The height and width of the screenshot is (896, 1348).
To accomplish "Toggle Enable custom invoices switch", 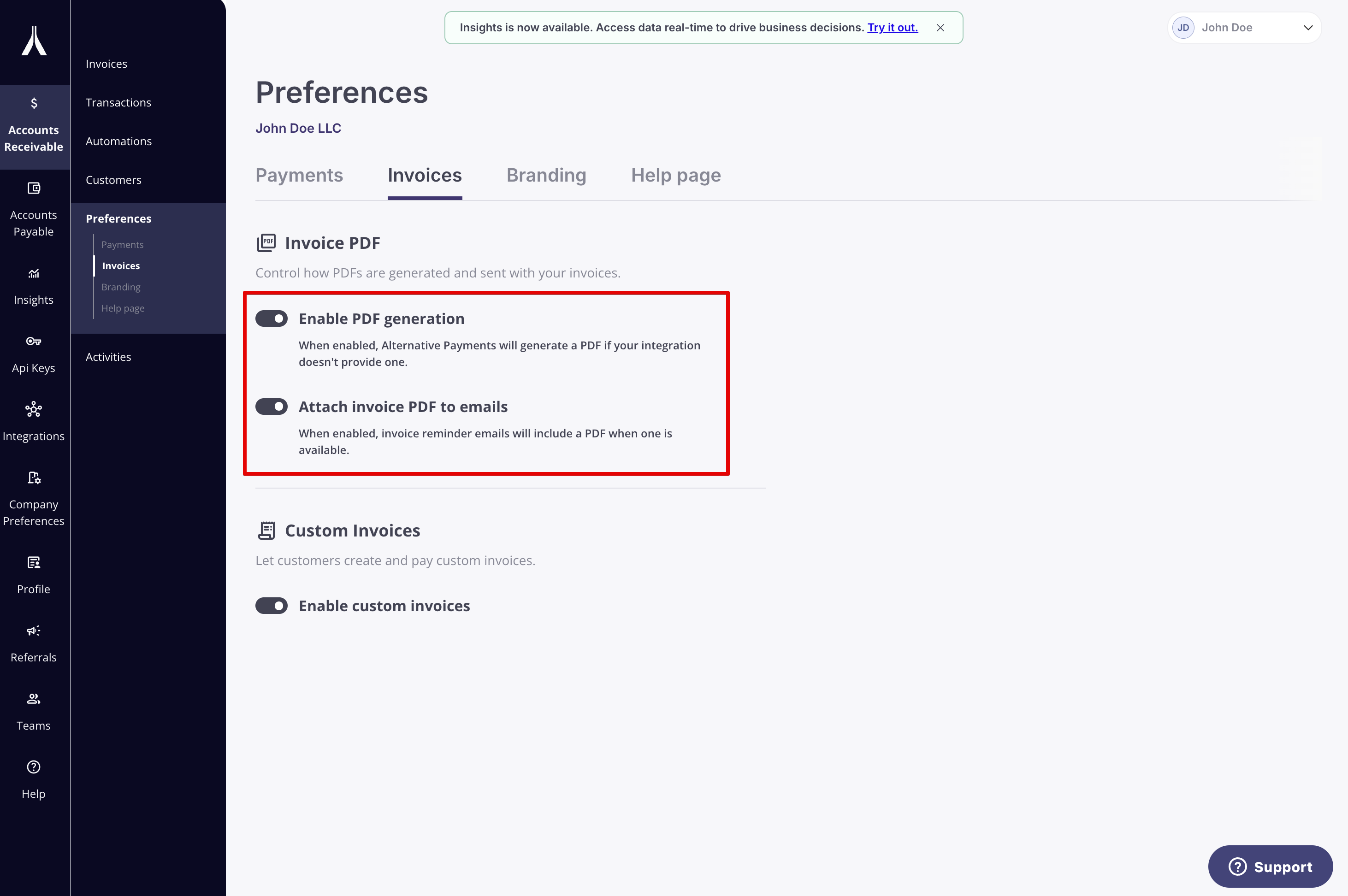I will point(272,606).
